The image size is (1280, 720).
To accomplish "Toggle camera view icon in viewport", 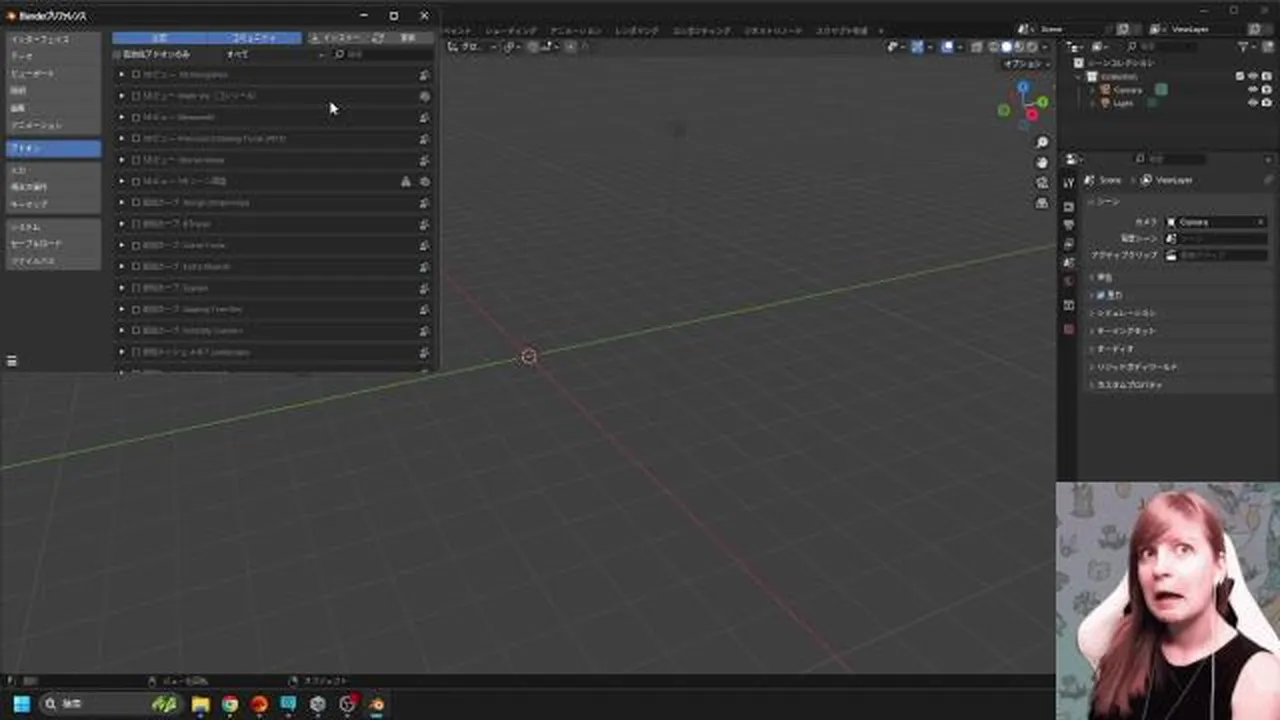I will tap(1042, 182).
